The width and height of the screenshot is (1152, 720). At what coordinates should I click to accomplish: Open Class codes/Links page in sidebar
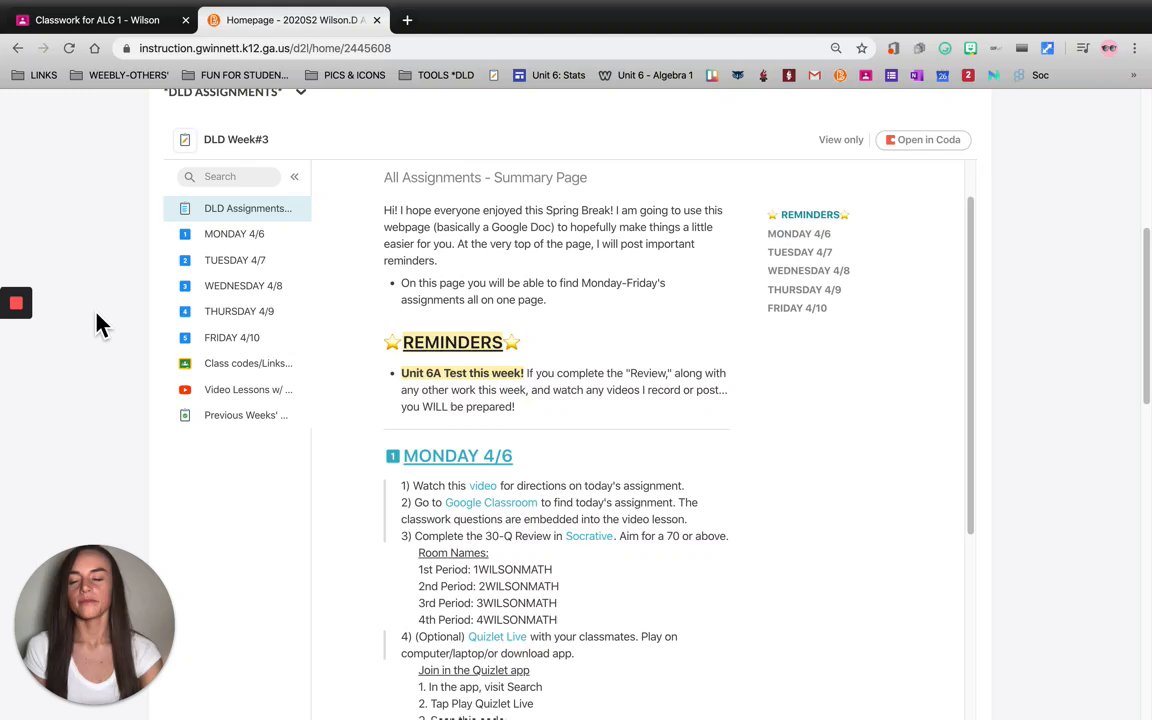point(237,364)
